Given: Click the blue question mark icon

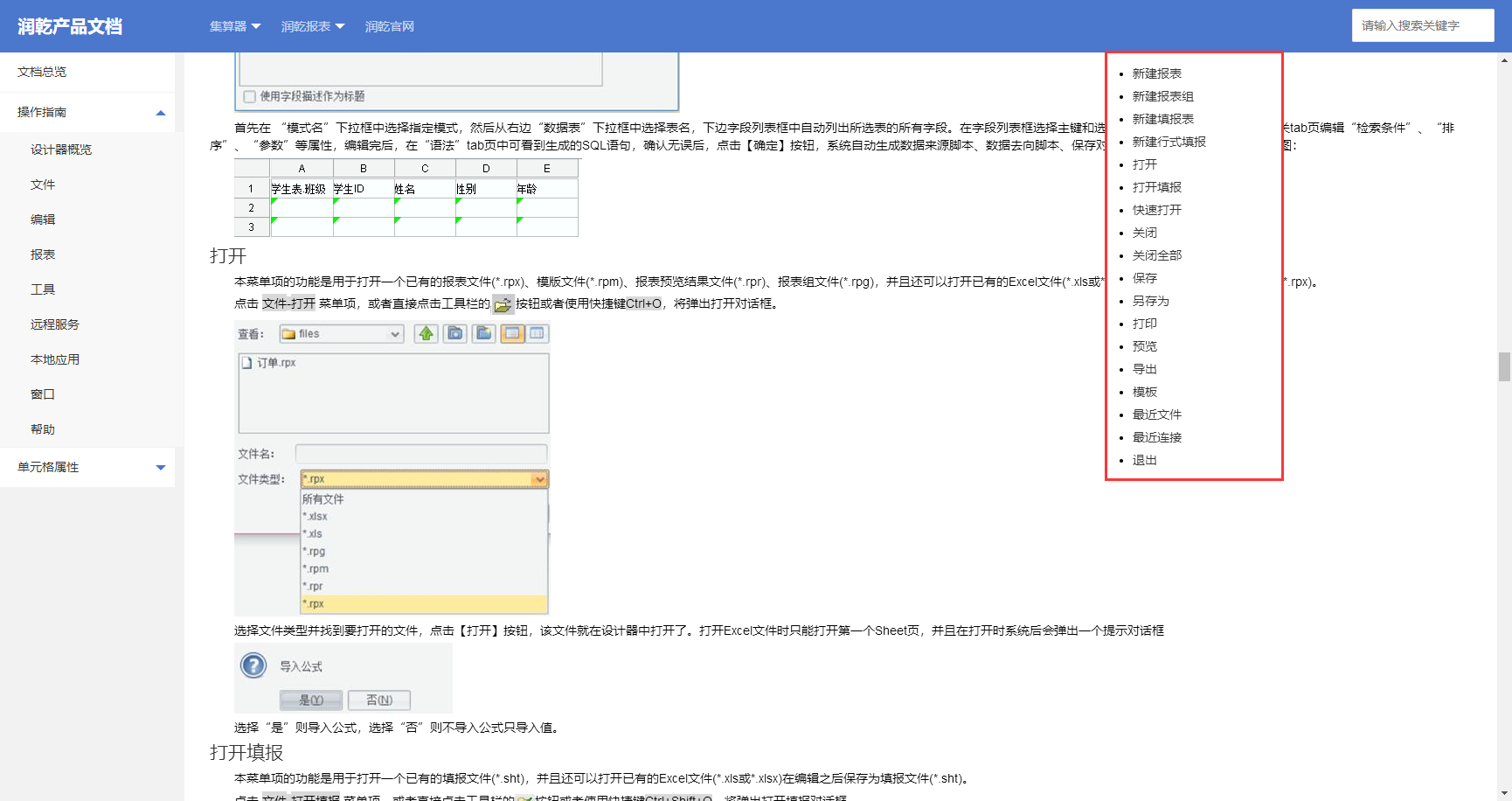Looking at the screenshot, I should click(x=253, y=666).
